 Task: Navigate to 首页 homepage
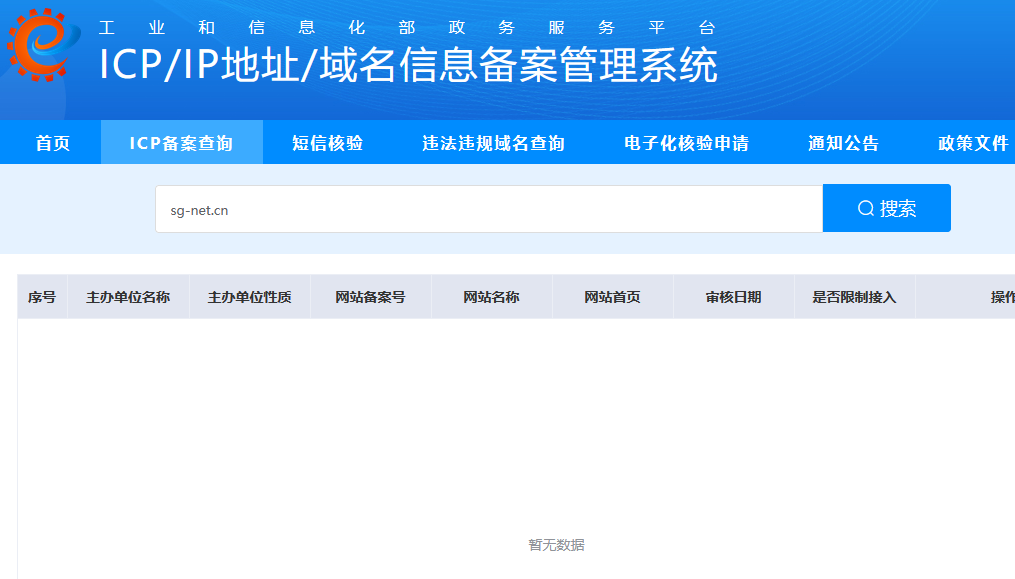[x=55, y=142]
